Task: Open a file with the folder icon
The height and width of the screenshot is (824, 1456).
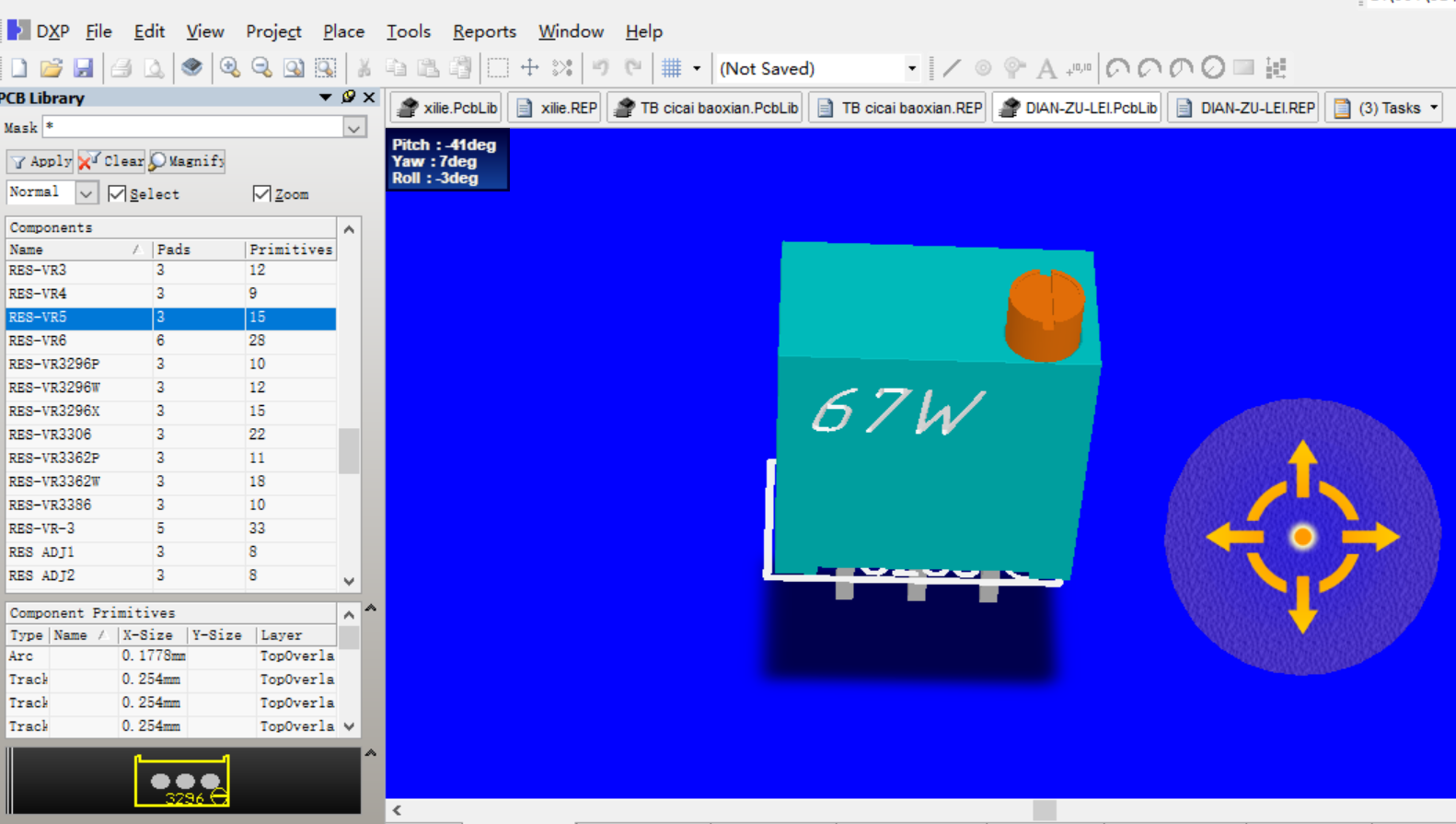Action: click(x=52, y=68)
